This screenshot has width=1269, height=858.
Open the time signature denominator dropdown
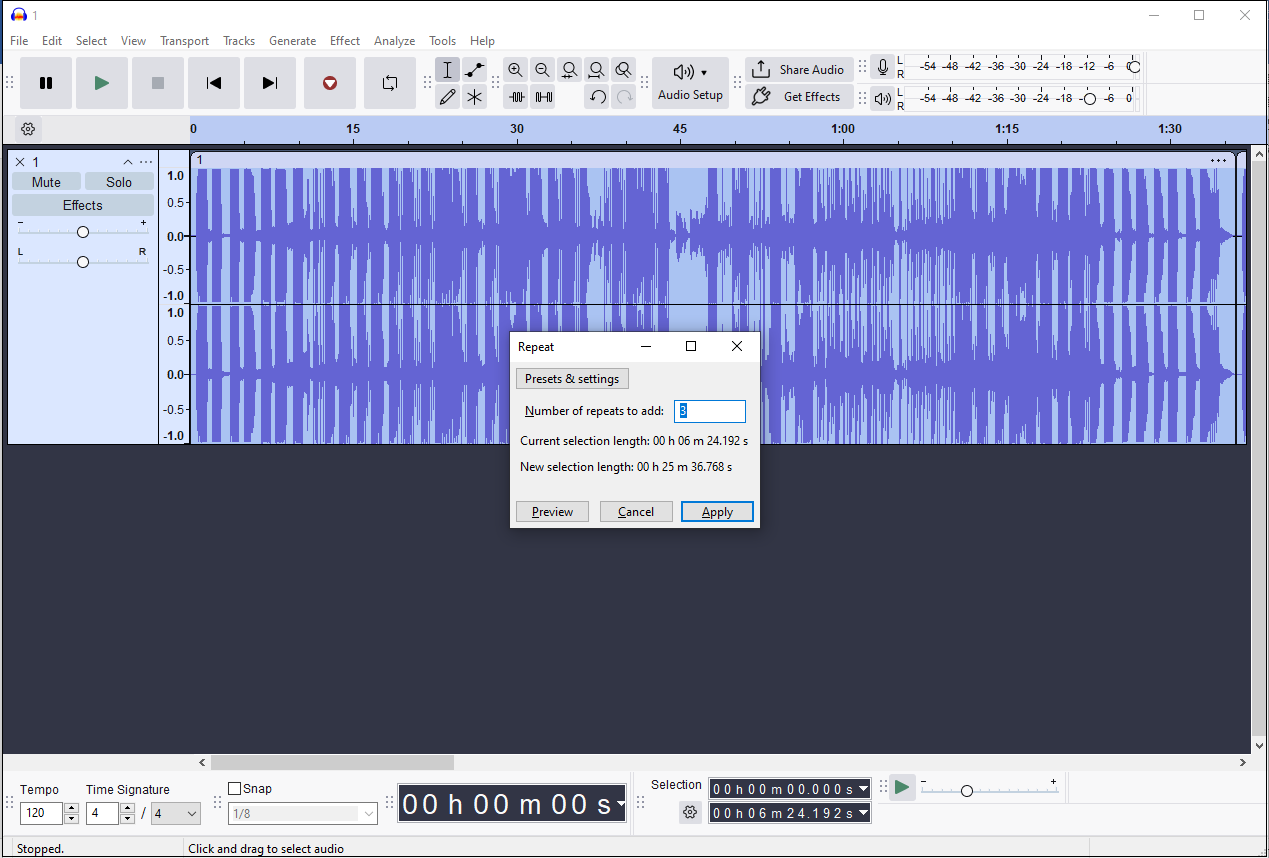pos(176,813)
